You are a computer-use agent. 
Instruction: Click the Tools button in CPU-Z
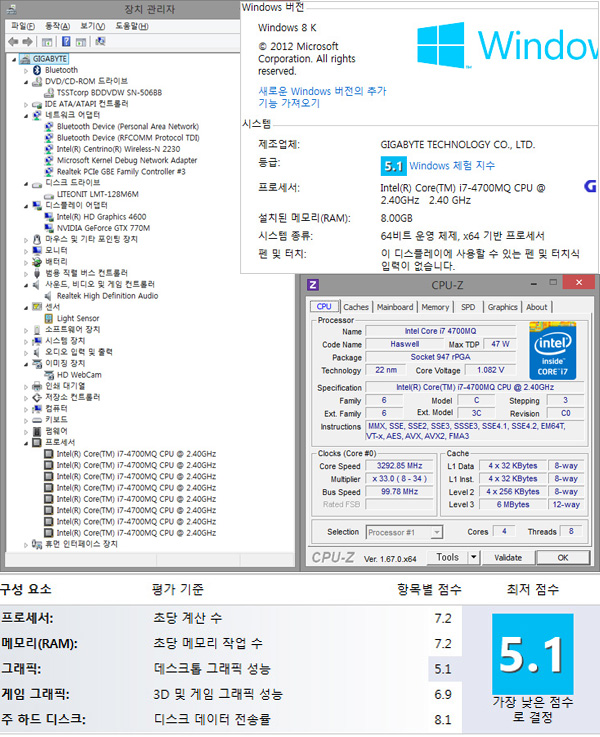click(x=447, y=557)
